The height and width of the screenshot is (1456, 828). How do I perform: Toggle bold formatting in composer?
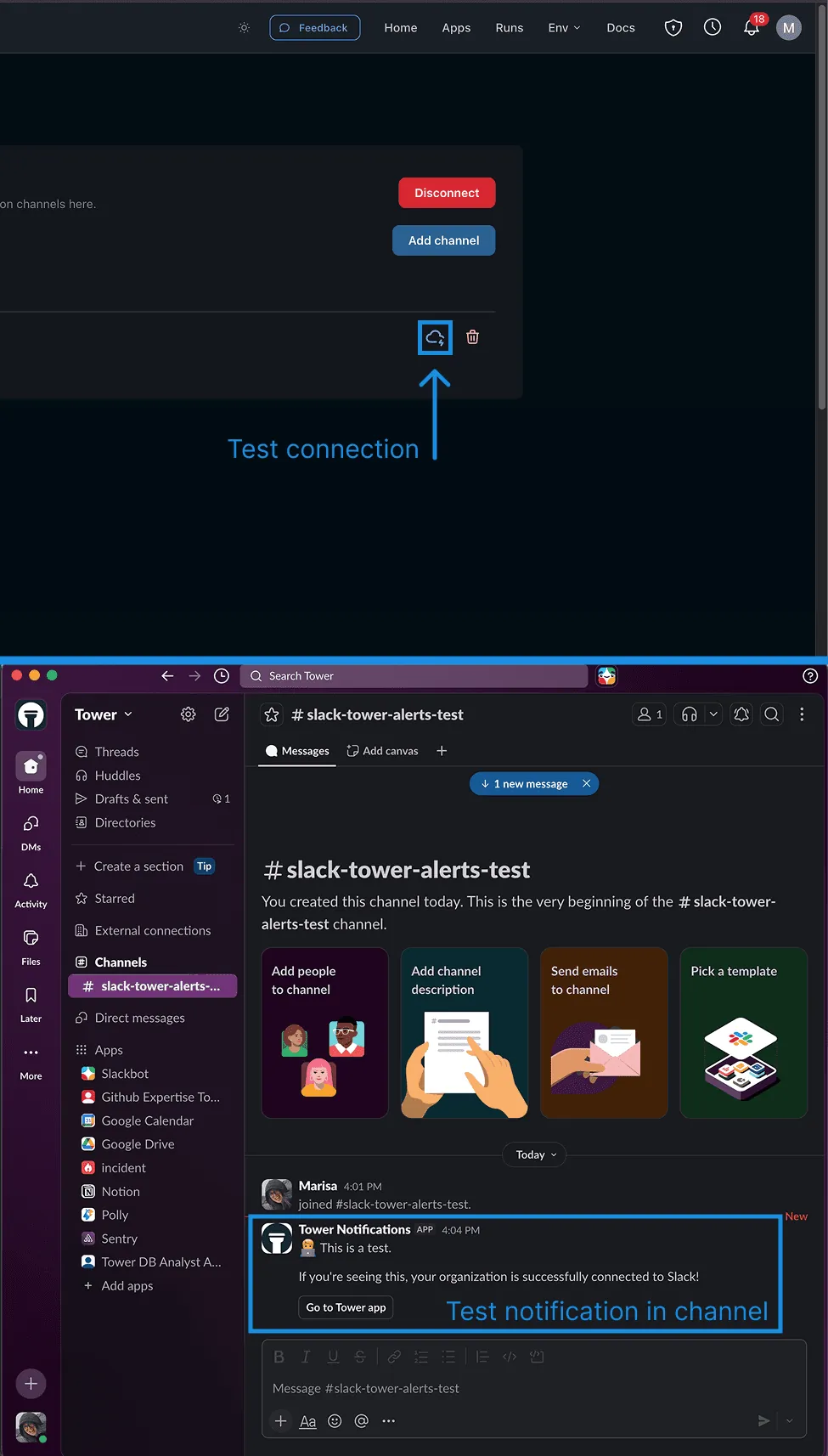(279, 1357)
